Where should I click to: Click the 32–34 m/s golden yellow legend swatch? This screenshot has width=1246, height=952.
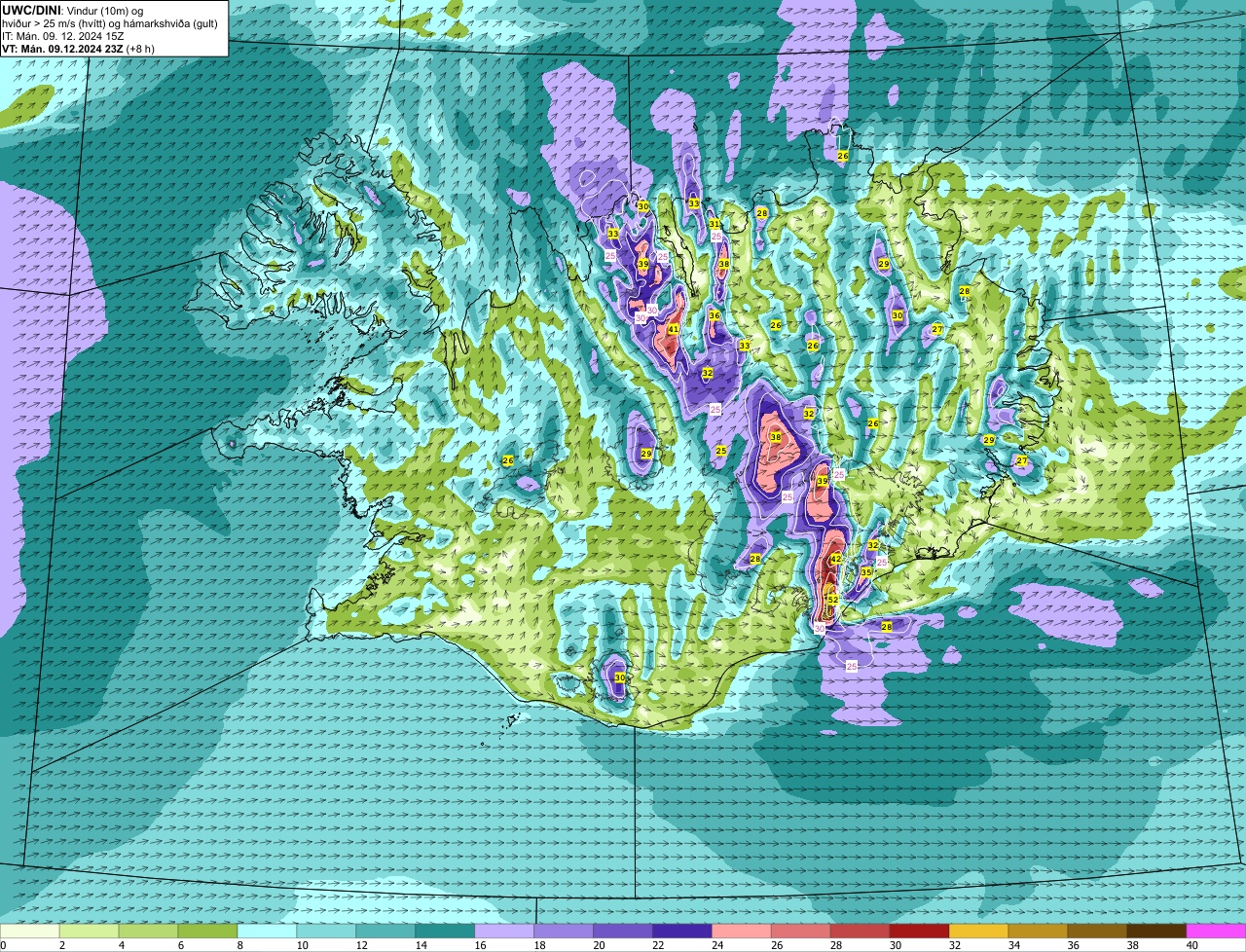coord(978,931)
